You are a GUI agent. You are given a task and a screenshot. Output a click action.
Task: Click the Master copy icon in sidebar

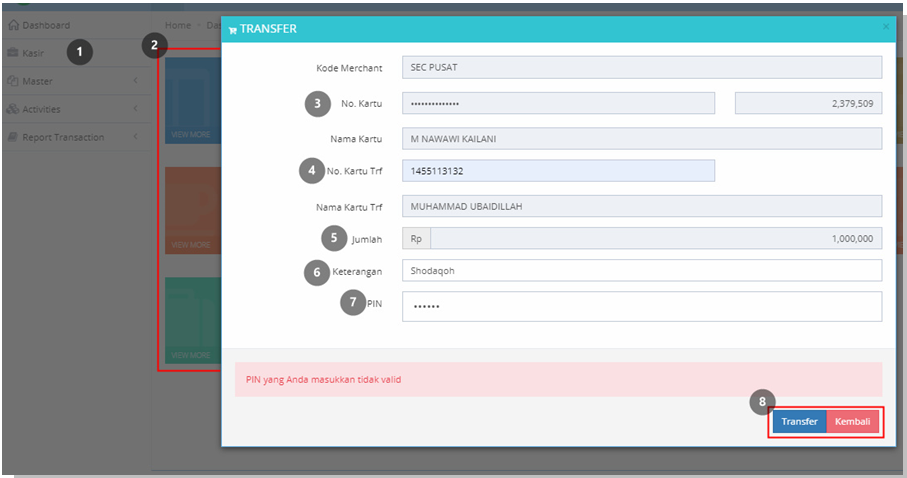(13, 81)
